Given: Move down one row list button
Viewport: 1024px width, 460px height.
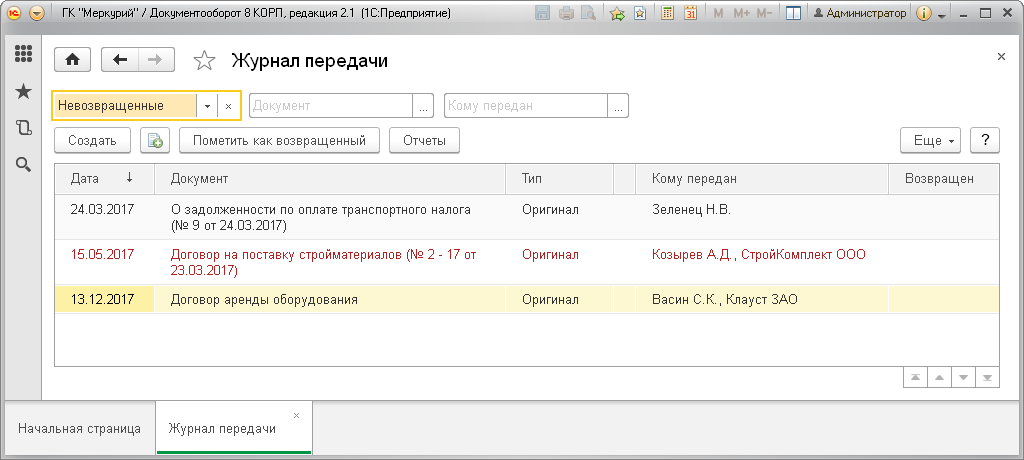Looking at the screenshot, I should [963, 378].
